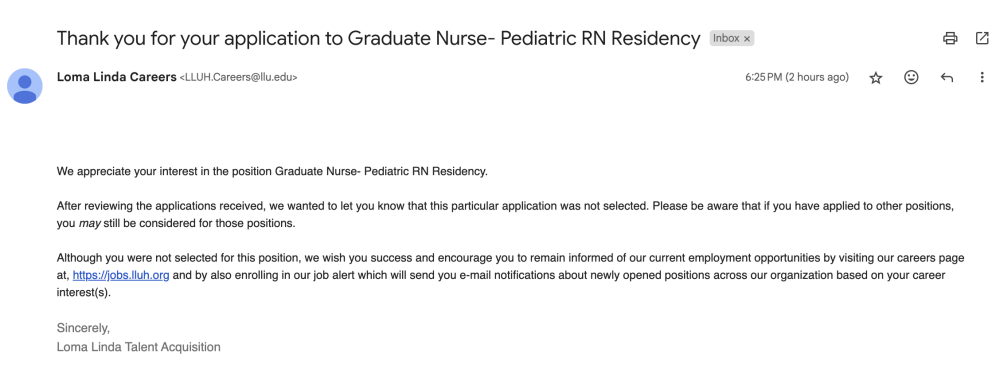Open the https://jobs.lluh.org link

[121, 276]
